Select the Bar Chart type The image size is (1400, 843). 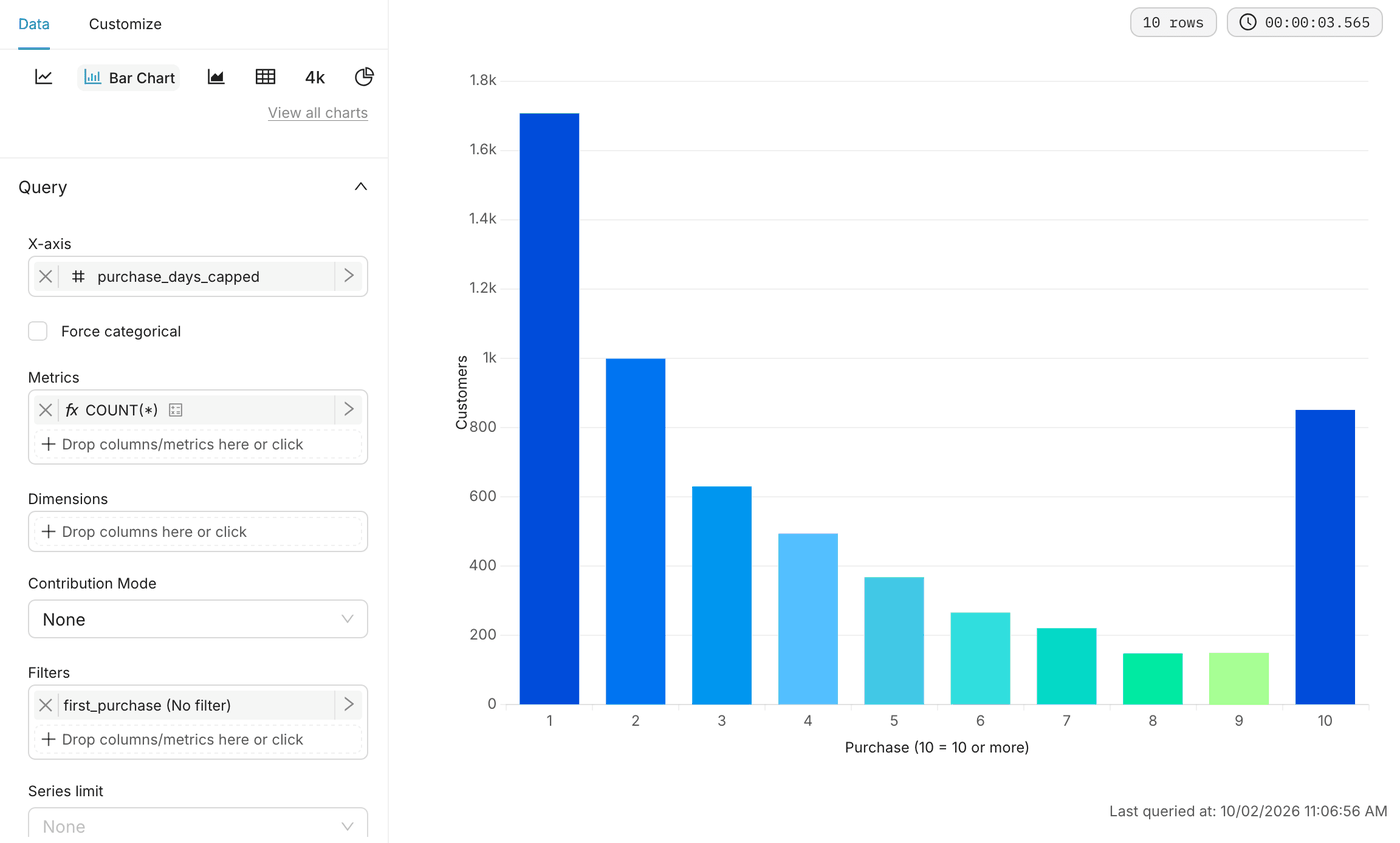point(129,77)
